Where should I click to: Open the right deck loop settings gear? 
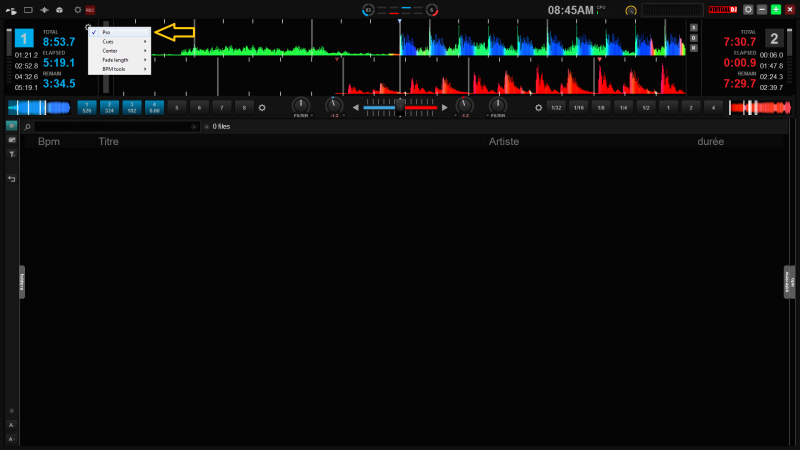[x=538, y=108]
